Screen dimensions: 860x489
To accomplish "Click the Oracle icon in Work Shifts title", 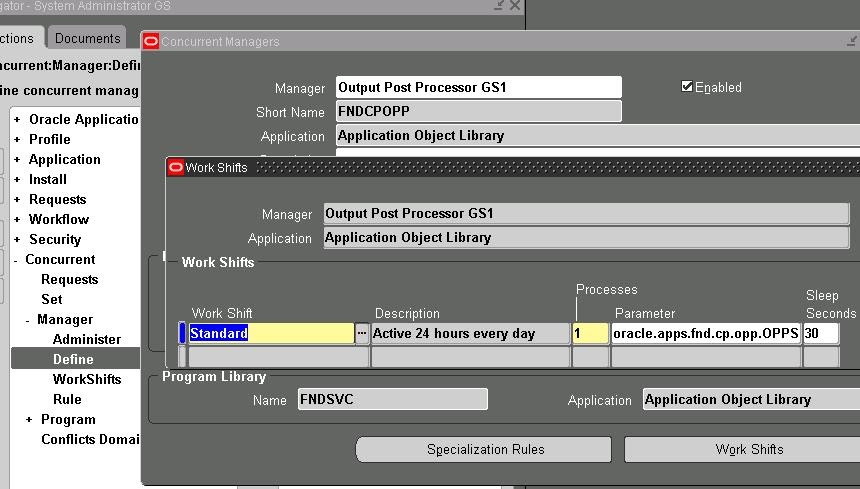I will pos(176,167).
